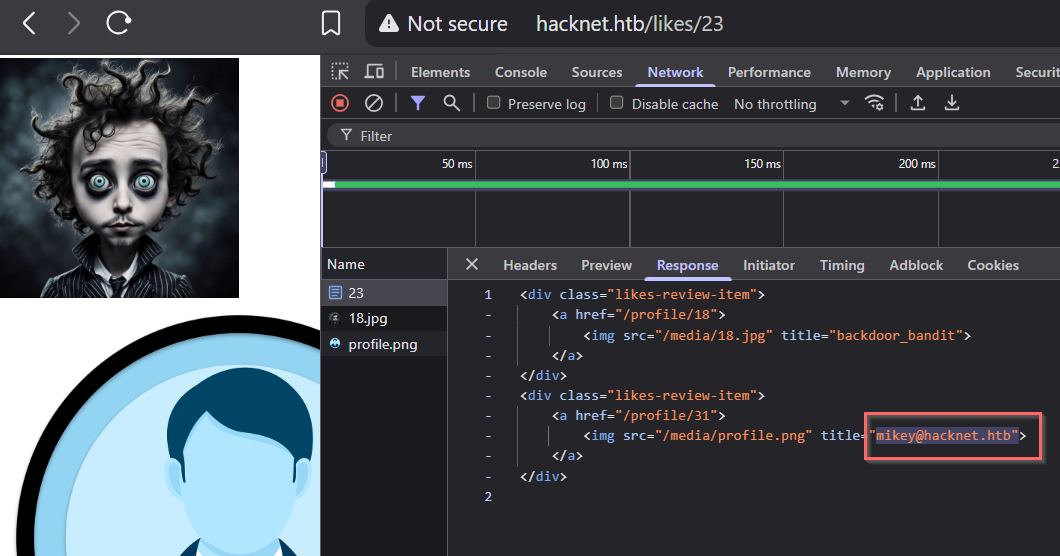Bookmark this page using bookmark icon
This screenshot has height=556, width=1060.
coord(330,23)
